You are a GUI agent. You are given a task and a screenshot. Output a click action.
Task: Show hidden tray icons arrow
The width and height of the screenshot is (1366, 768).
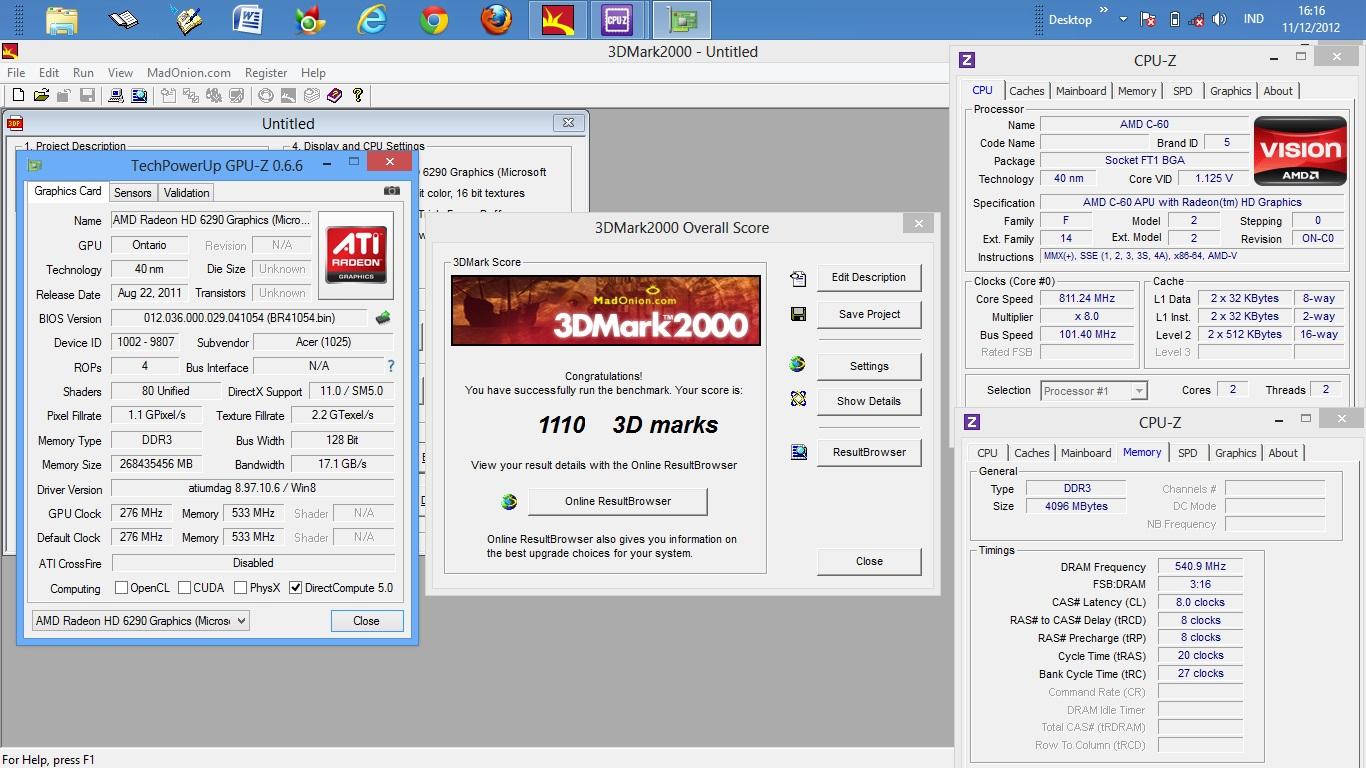coord(1123,19)
